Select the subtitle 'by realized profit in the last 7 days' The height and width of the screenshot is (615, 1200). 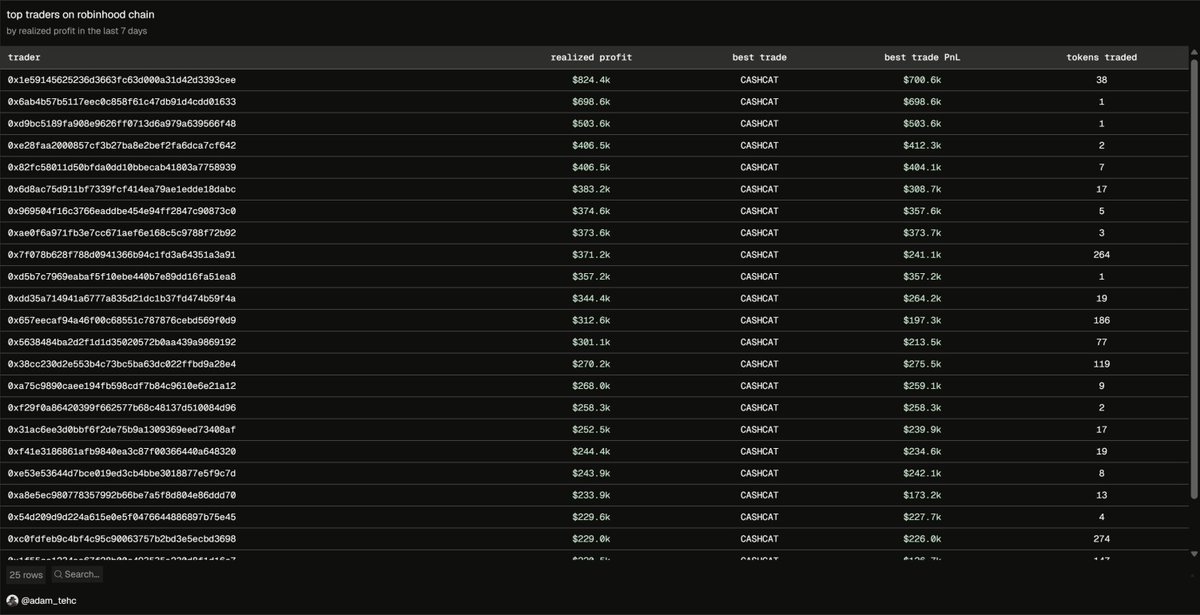77,31
